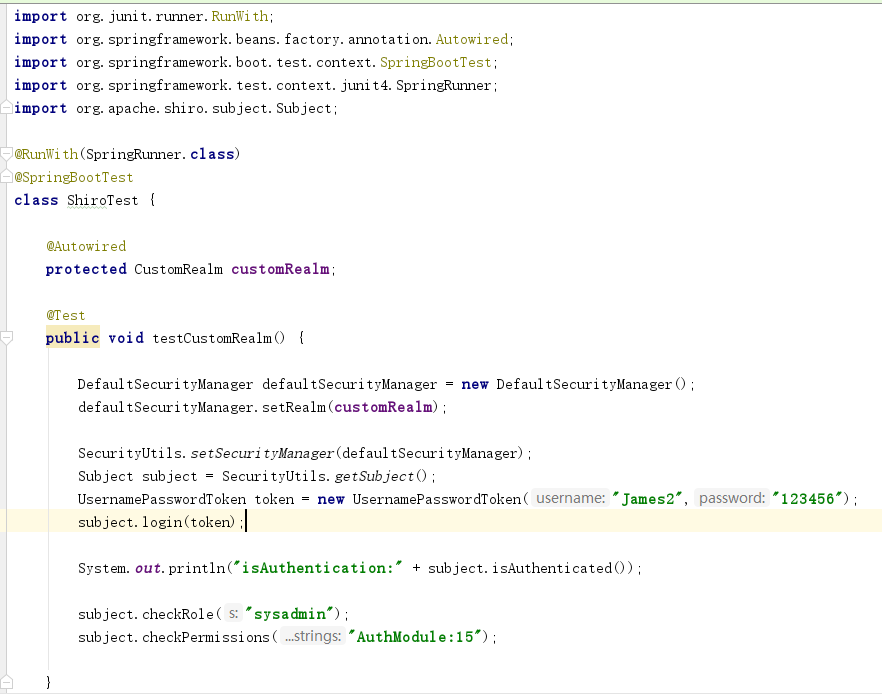Click SpringRunner in the junit4 import line

[x=444, y=85]
